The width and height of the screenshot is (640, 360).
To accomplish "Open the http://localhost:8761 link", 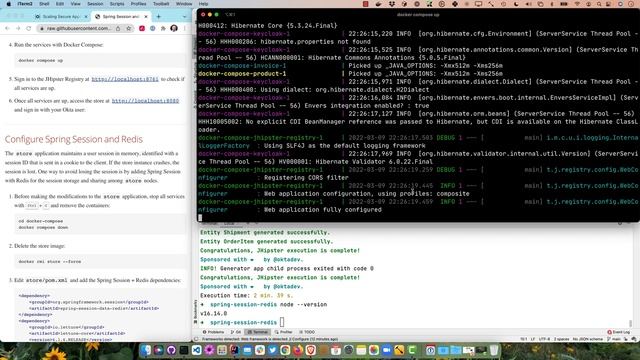I will 125,79.
